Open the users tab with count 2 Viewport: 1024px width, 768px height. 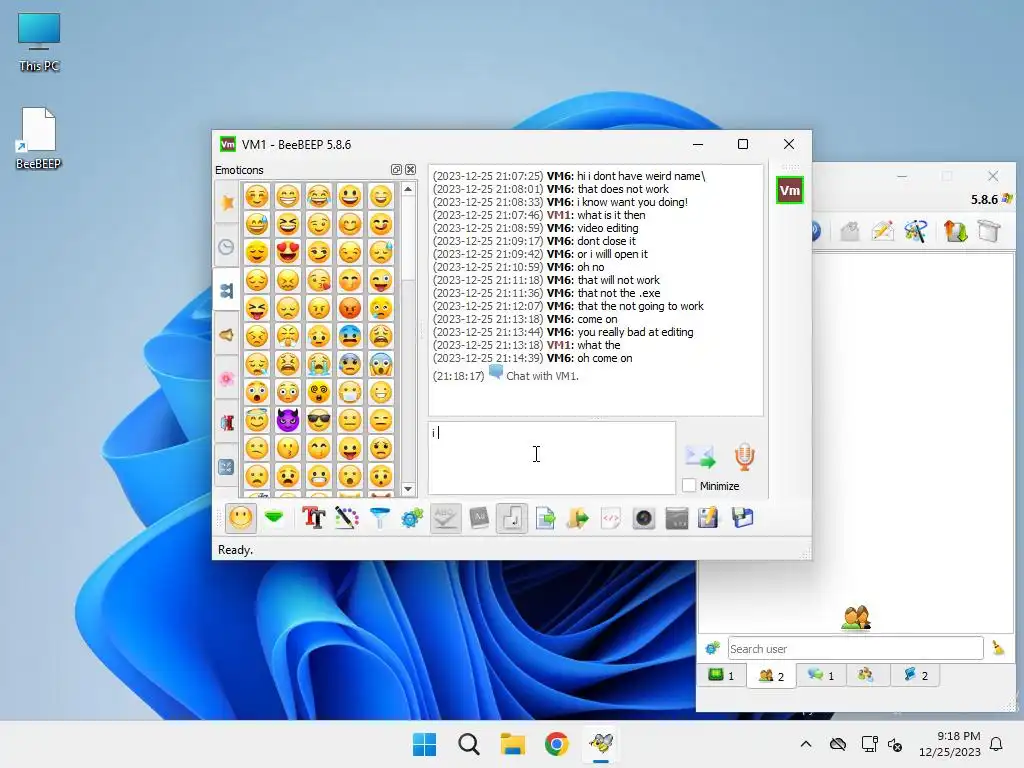click(771, 676)
